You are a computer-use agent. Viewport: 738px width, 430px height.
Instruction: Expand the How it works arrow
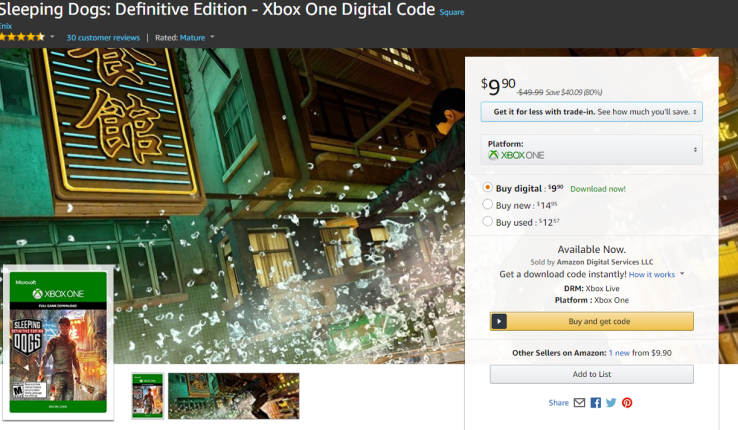(x=682, y=274)
